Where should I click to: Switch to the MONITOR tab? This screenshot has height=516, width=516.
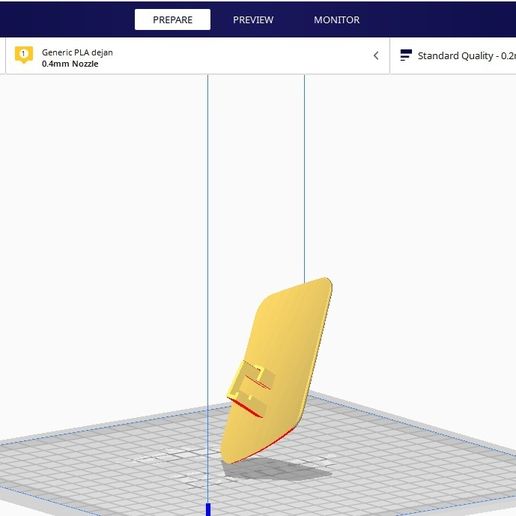337,20
